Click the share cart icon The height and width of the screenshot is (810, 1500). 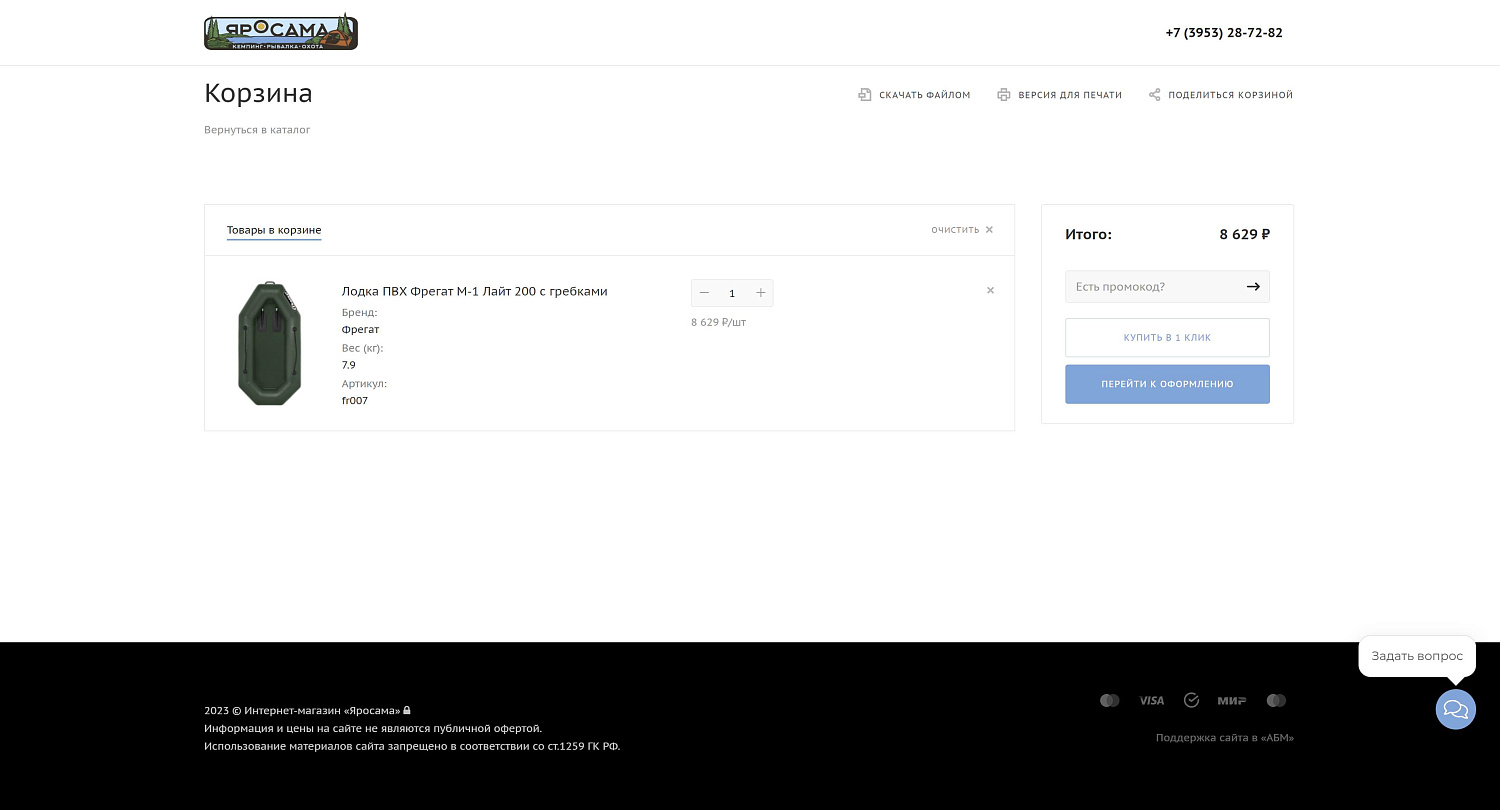(1155, 95)
